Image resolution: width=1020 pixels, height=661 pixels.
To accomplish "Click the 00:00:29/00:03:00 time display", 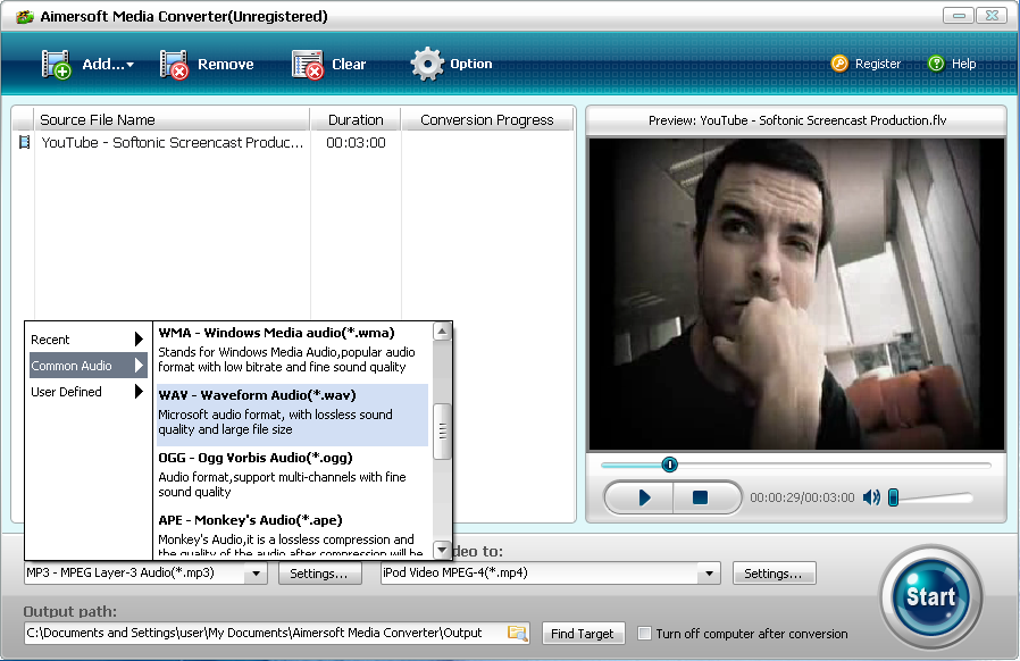I will pos(802,498).
